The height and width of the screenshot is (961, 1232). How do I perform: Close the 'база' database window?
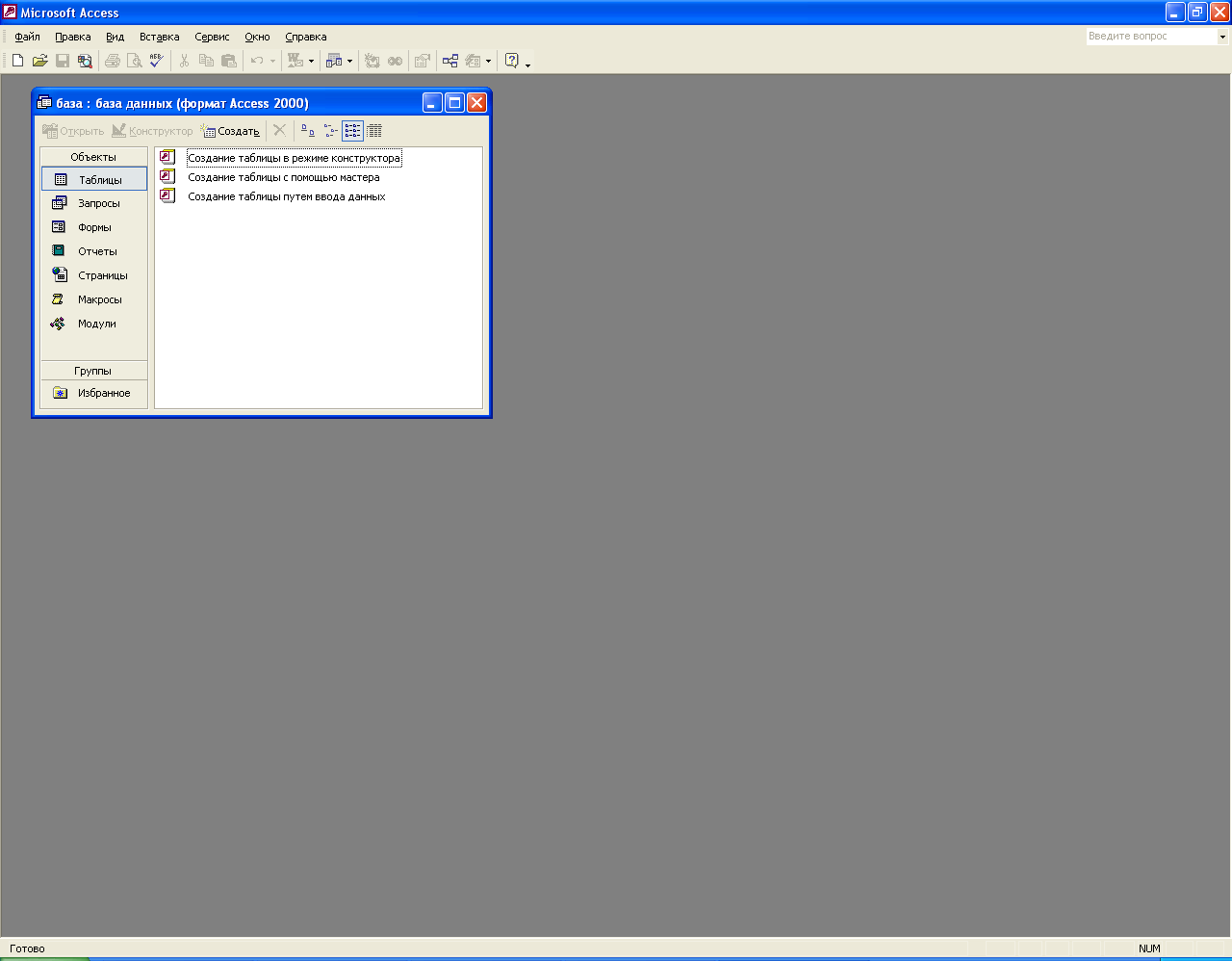click(476, 103)
